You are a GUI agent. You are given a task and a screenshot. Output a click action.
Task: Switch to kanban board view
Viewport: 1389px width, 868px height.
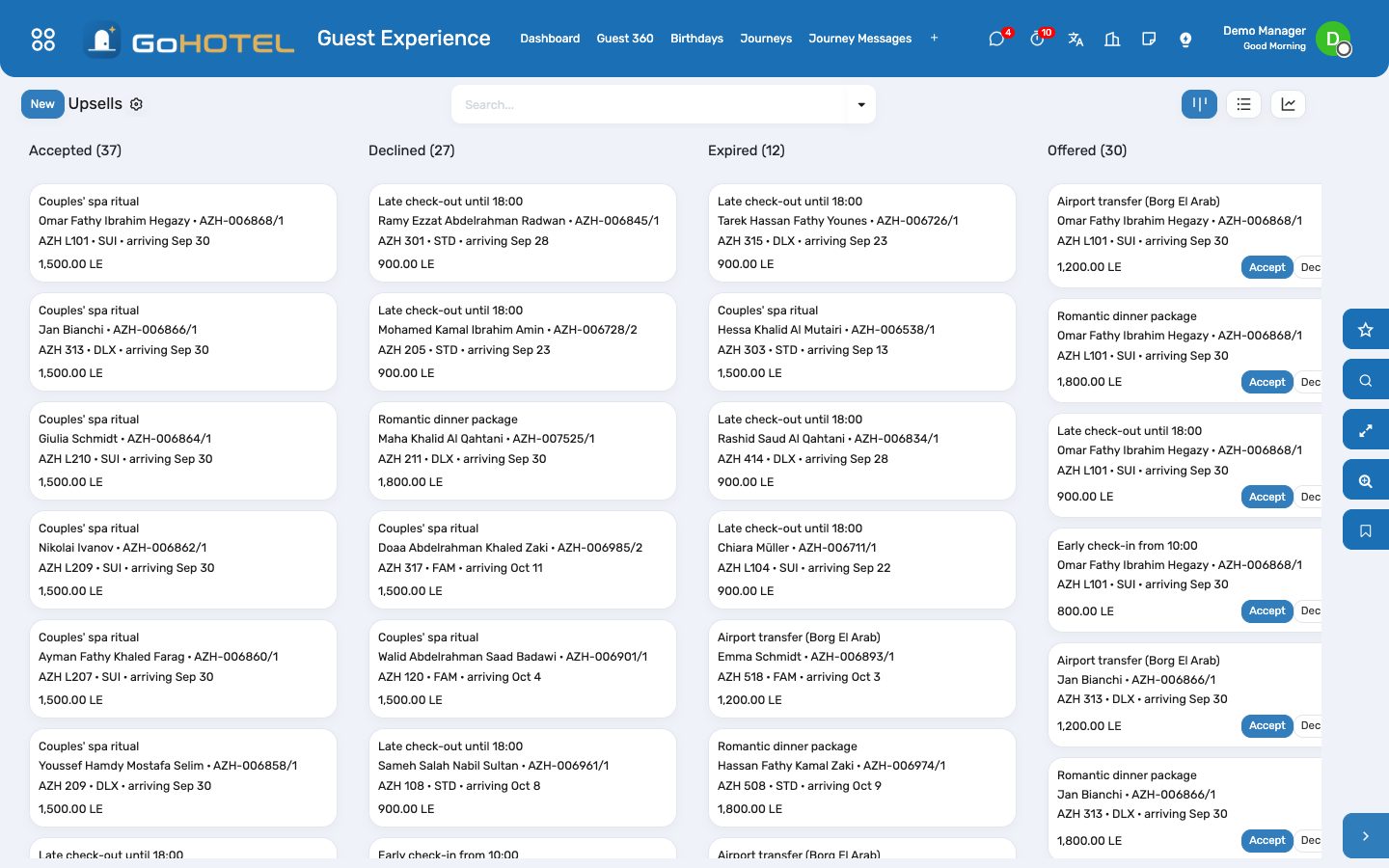click(1199, 104)
